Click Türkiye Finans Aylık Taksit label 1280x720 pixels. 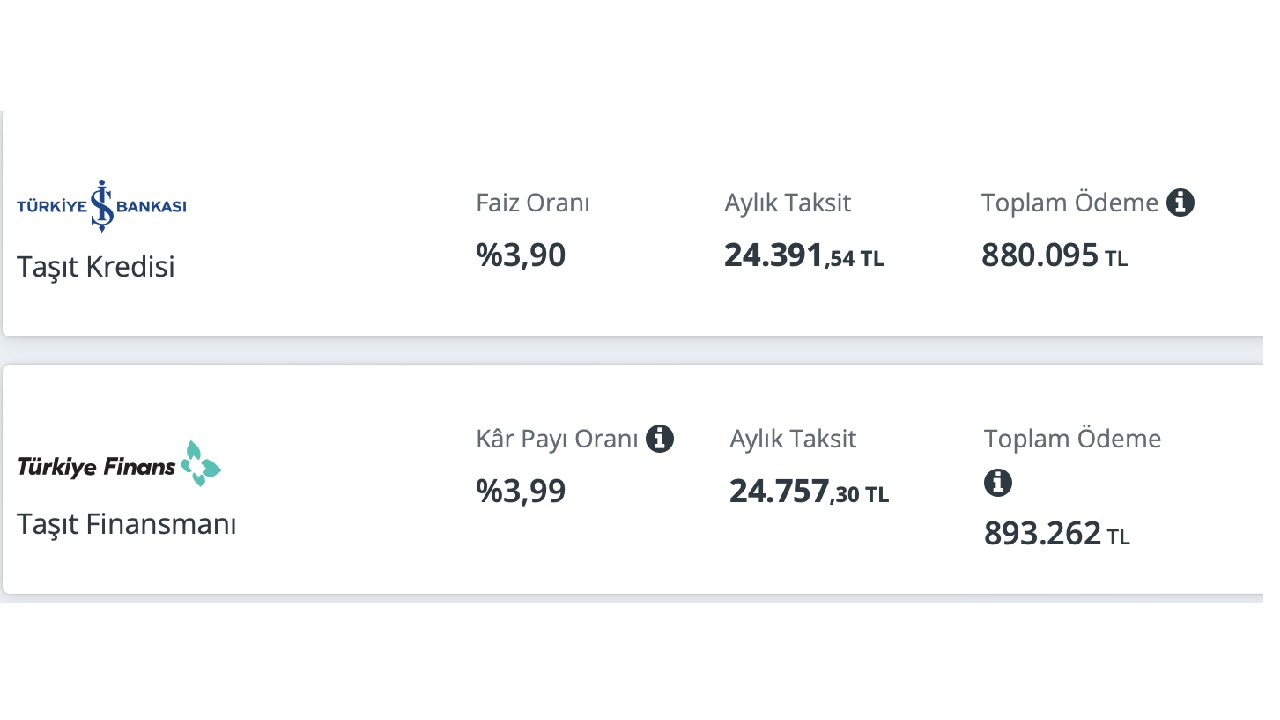click(x=793, y=438)
